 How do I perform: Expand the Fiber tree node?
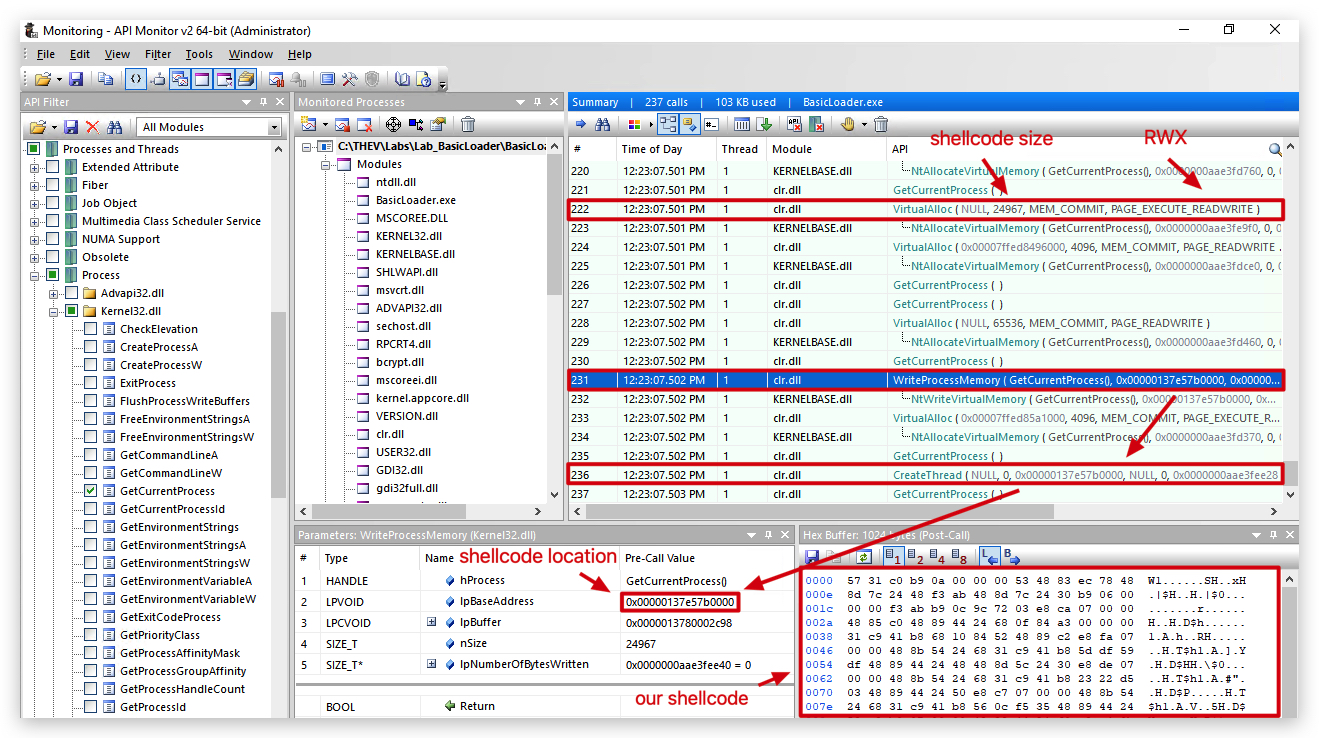point(35,185)
